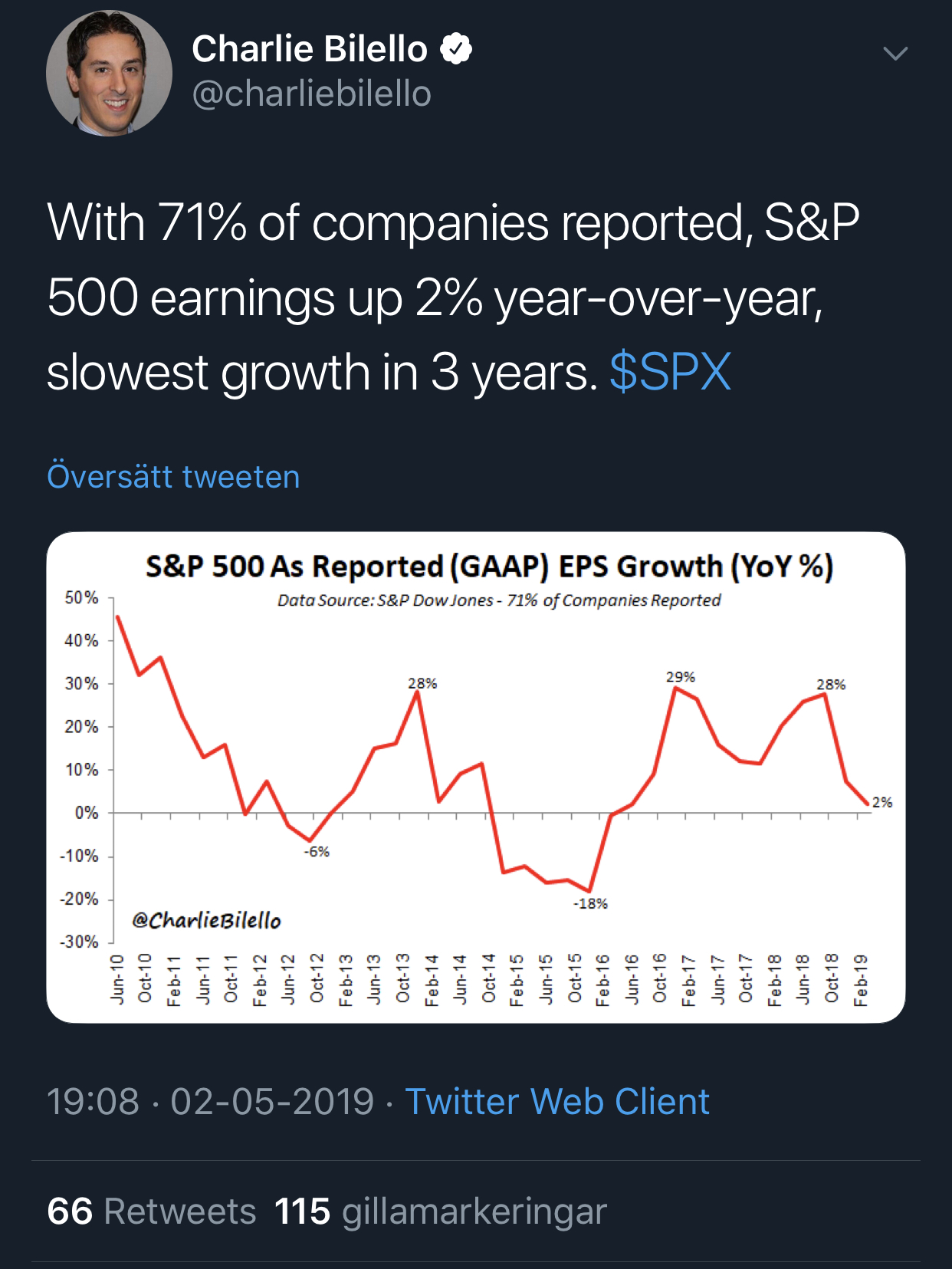Viewport: 952px width, 1269px height.
Task: Click the -18% low point label
Action: [x=590, y=904]
